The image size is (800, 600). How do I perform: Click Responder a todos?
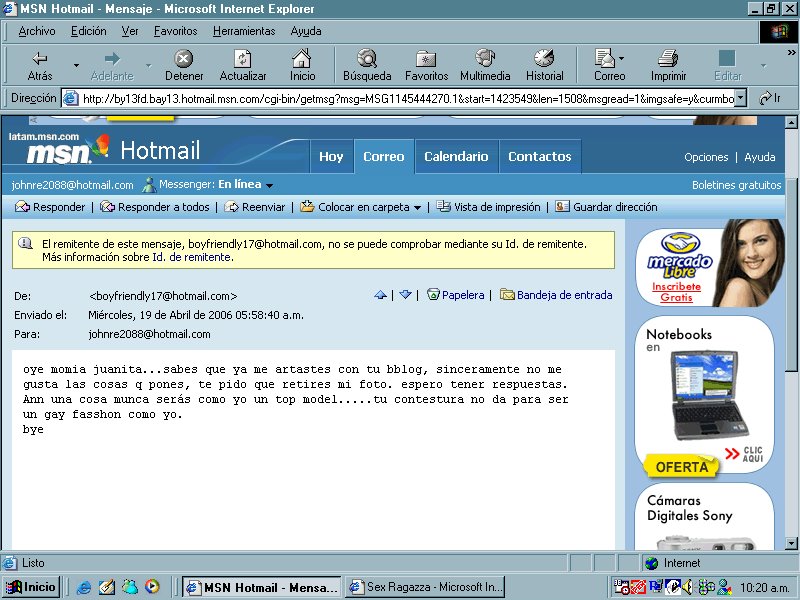pyautogui.click(x=155, y=207)
